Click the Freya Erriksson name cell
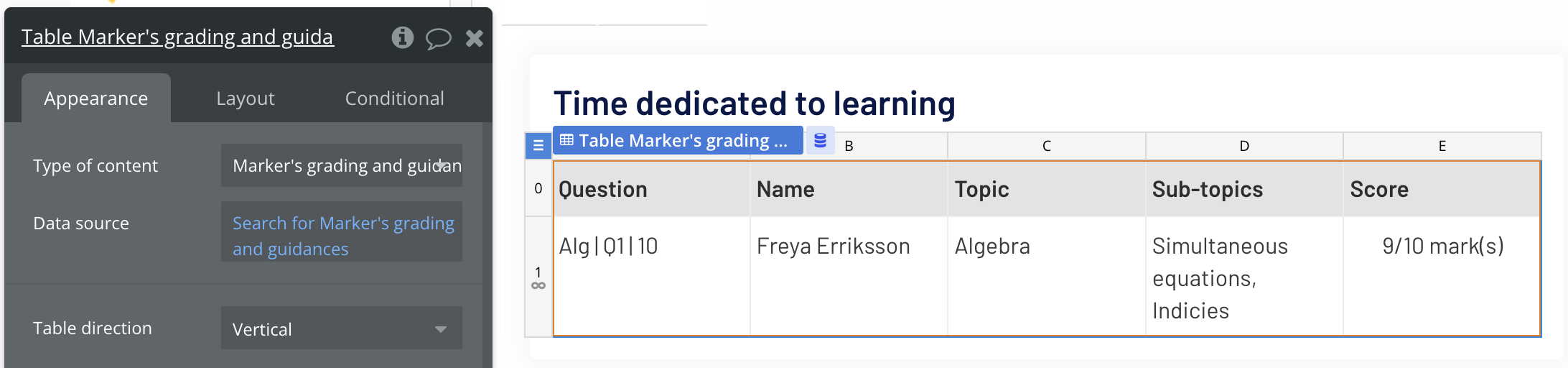This screenshot has width=1568, height=368. point(833,247)
